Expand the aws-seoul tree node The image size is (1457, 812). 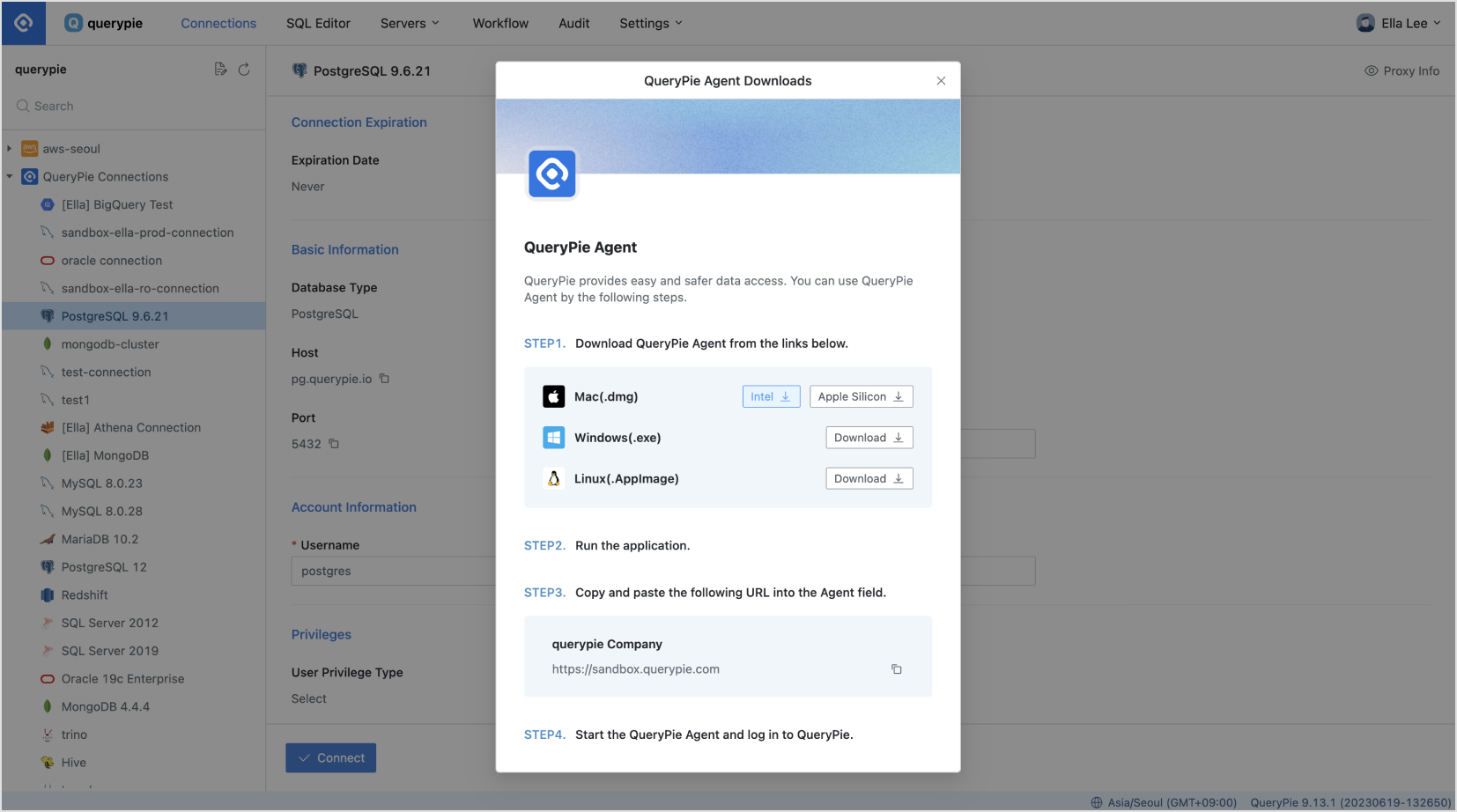point(10,149)
